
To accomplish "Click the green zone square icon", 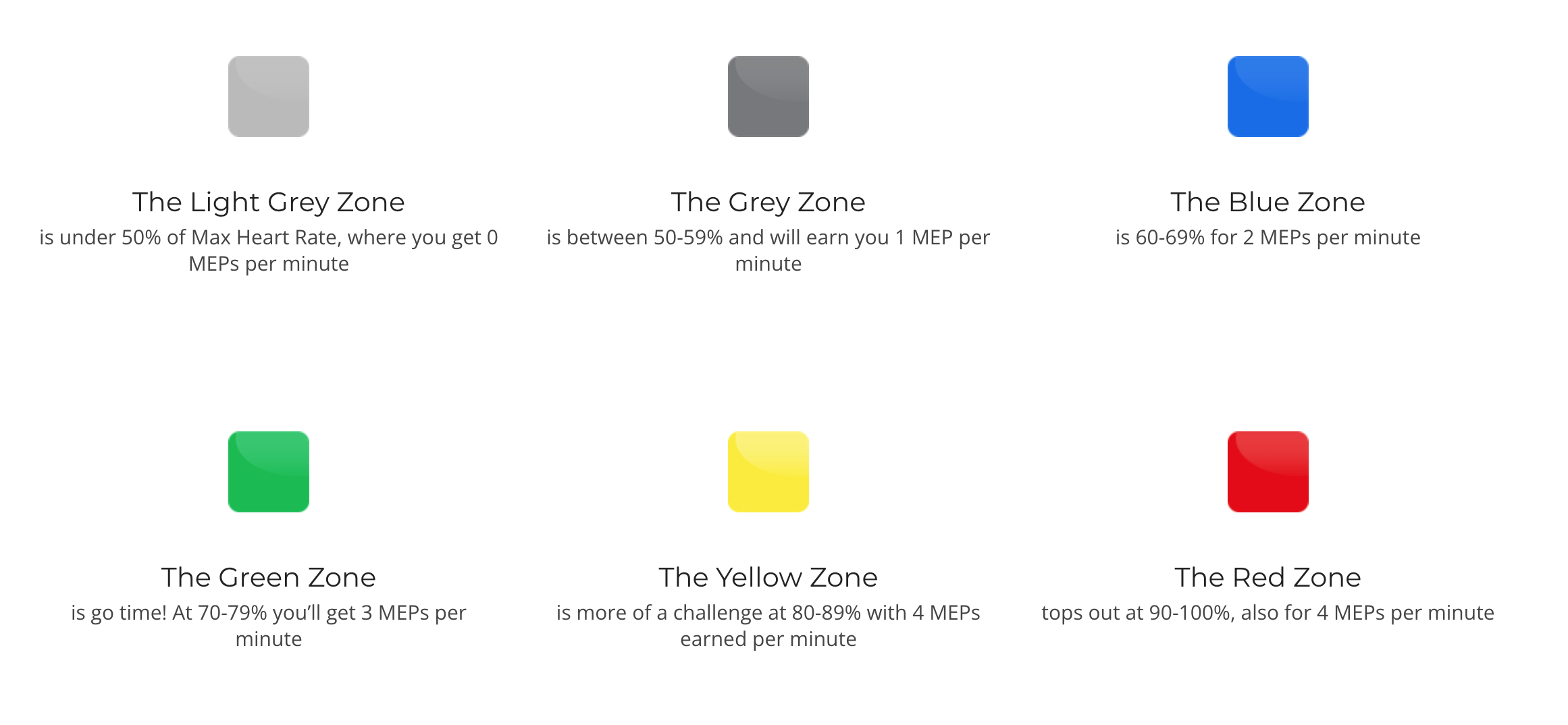I will (x=269, y=472).
